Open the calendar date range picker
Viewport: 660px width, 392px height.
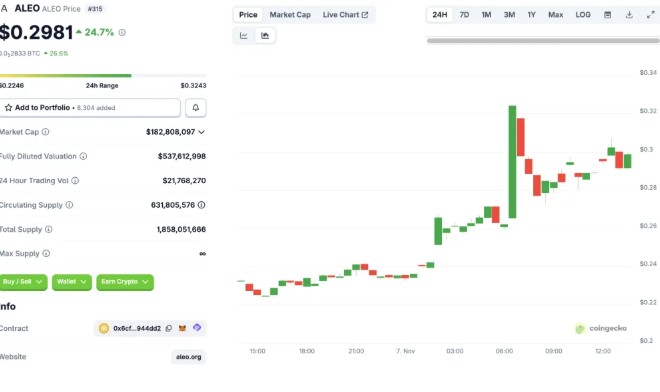tap(607, 15)
